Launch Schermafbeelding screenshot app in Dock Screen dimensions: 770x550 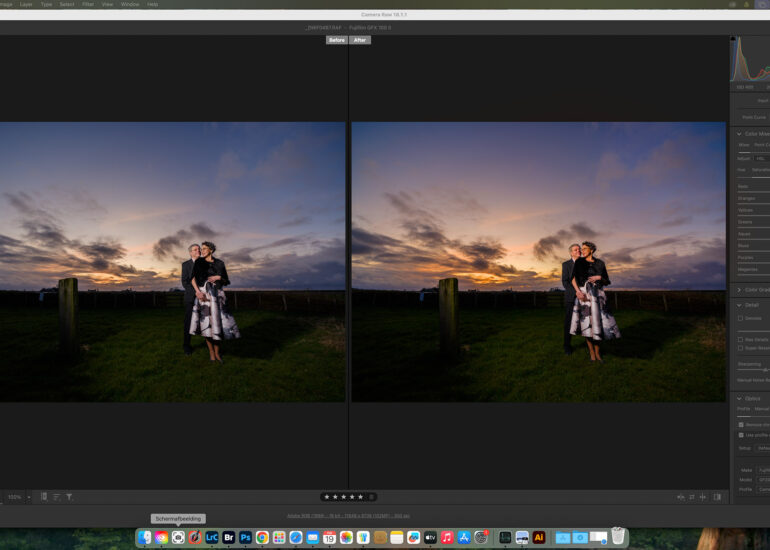pos(178,537)
